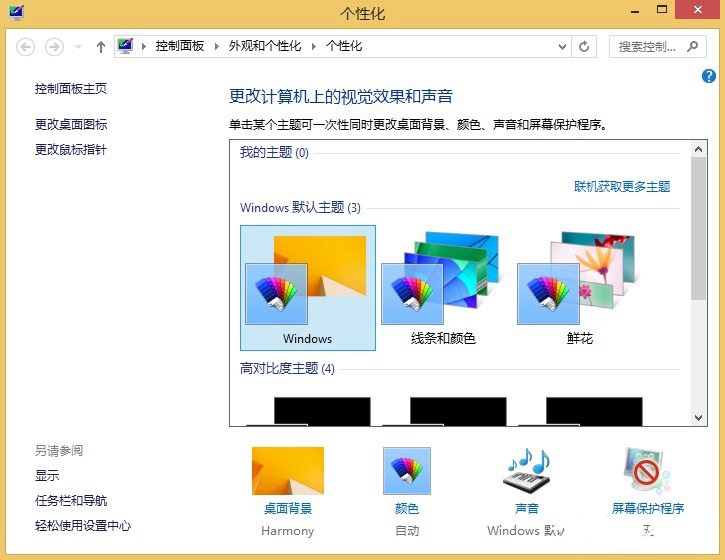725x560 pixels.
Task: Close the 个性化 window
Action: (698, 10)
